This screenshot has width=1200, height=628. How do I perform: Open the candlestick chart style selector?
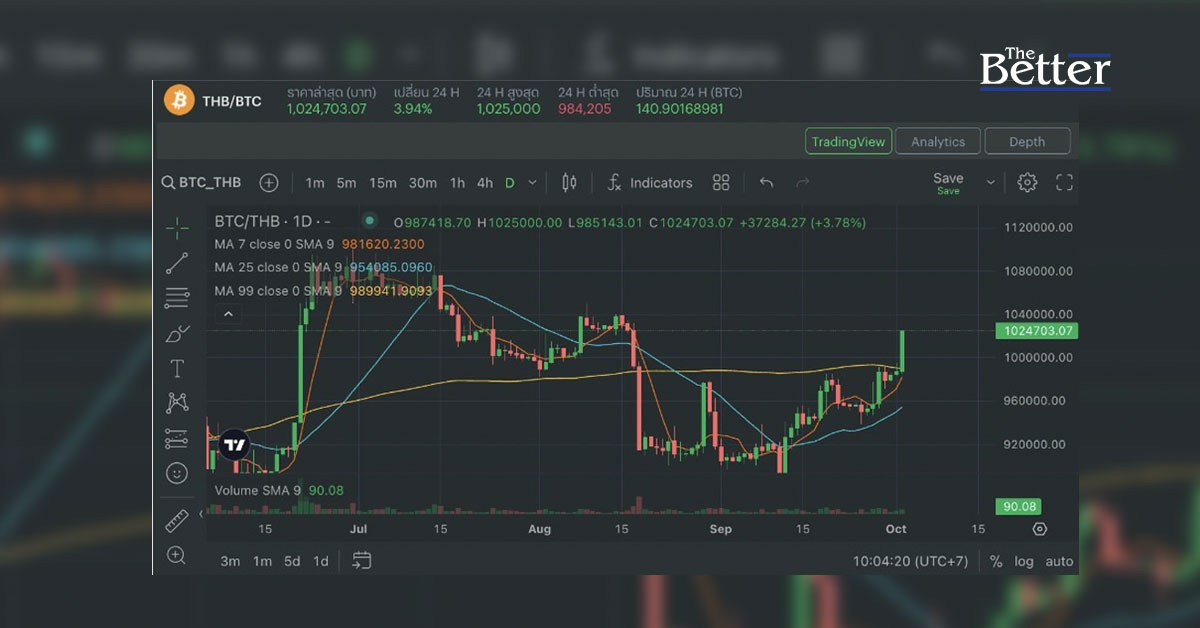click(x=570, y=183)
